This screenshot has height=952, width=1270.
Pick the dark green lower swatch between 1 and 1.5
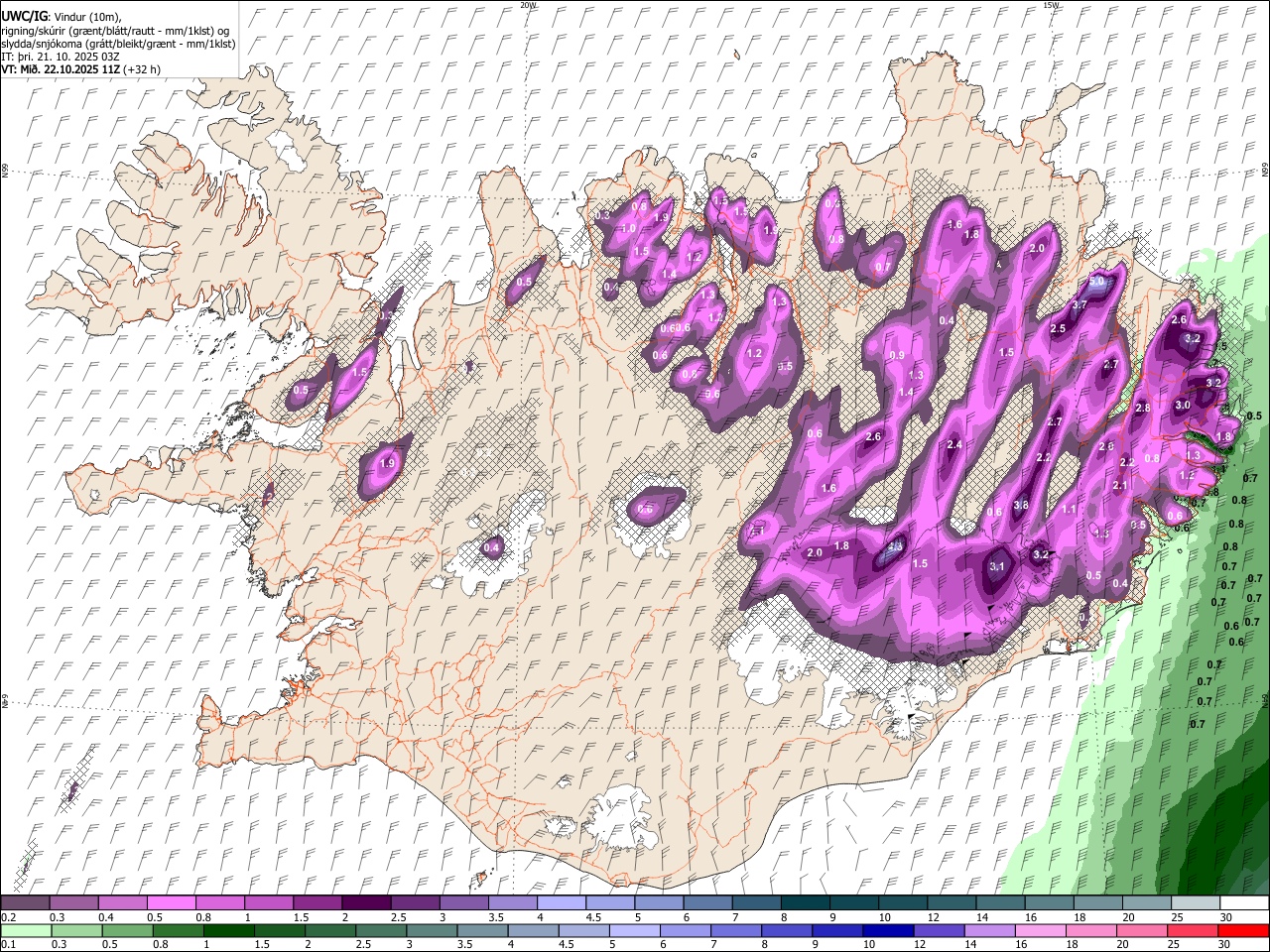point(231,931)
